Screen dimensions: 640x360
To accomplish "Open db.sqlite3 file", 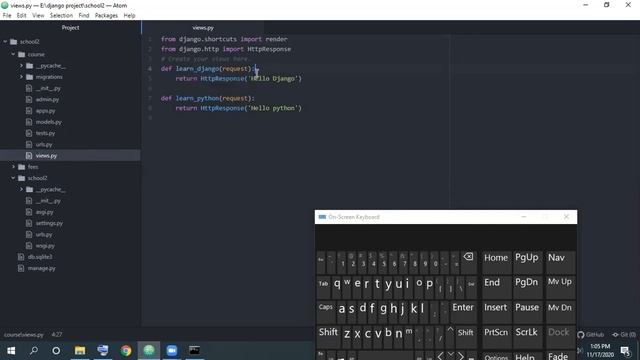I will pyautogui.click(x=40, y=257).
